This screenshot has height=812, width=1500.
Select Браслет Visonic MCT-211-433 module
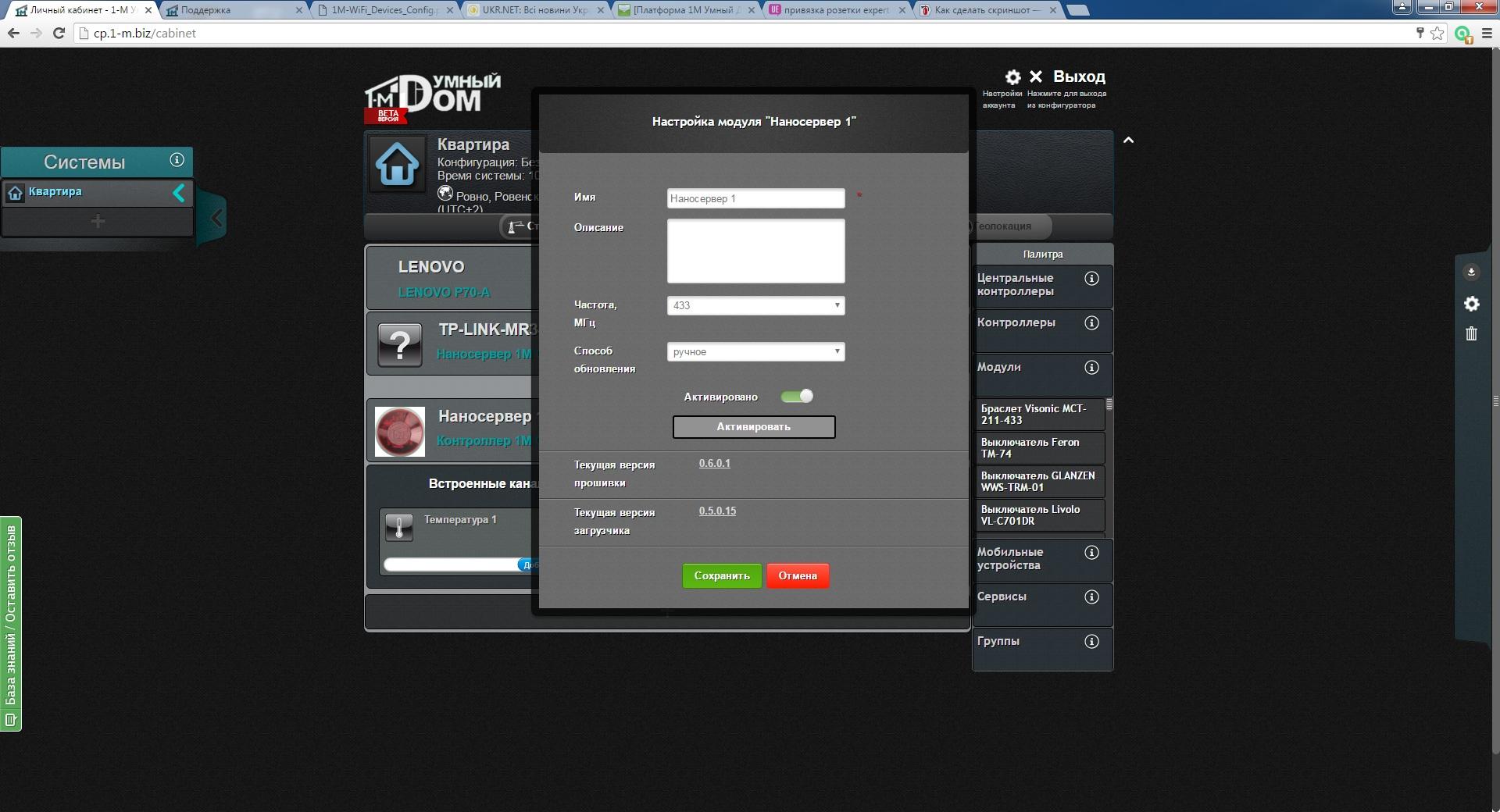tap(1040, 415)
